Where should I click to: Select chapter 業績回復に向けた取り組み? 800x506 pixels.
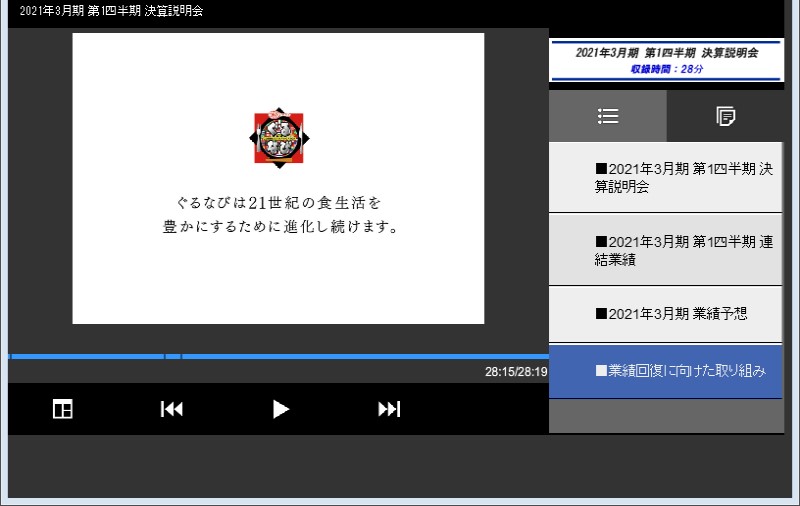(665, 371)
